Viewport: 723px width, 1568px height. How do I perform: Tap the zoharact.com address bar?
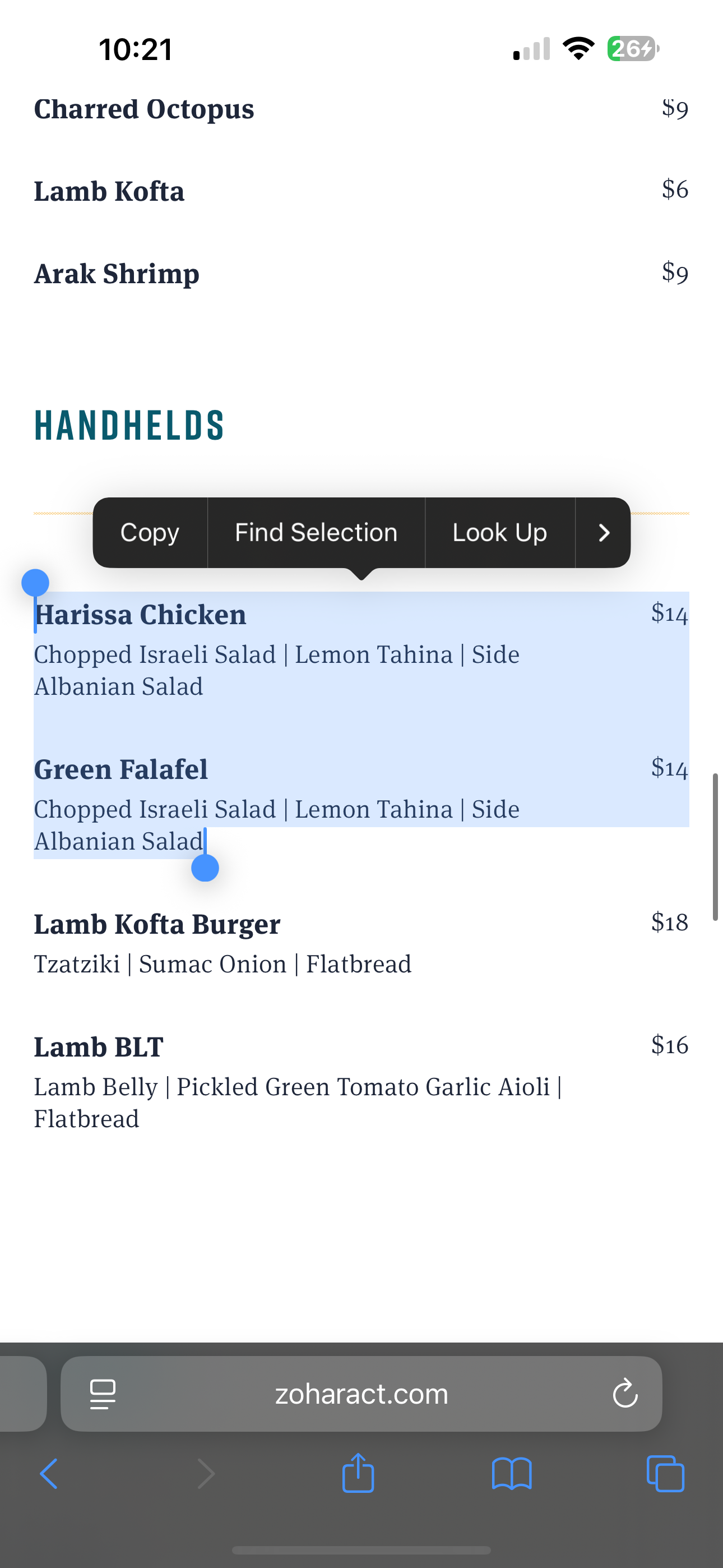pyautogui.click(x=361, y=1394)
